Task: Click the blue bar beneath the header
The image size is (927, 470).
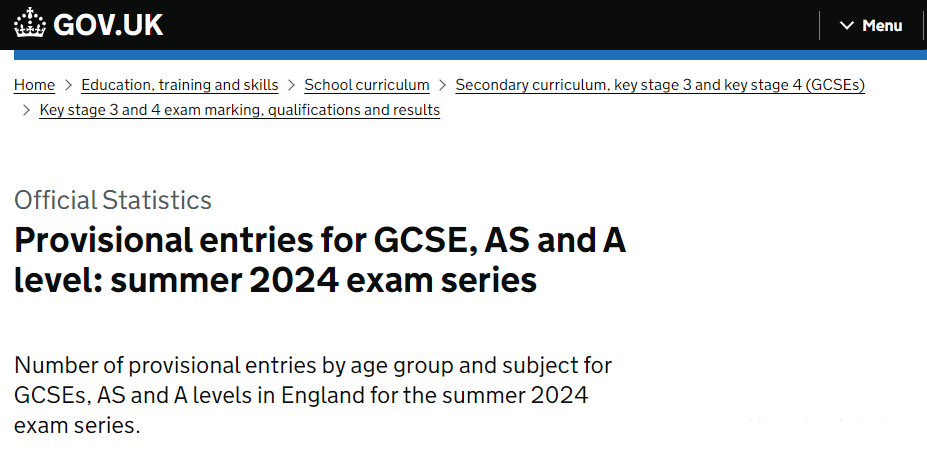Action: 471,55
